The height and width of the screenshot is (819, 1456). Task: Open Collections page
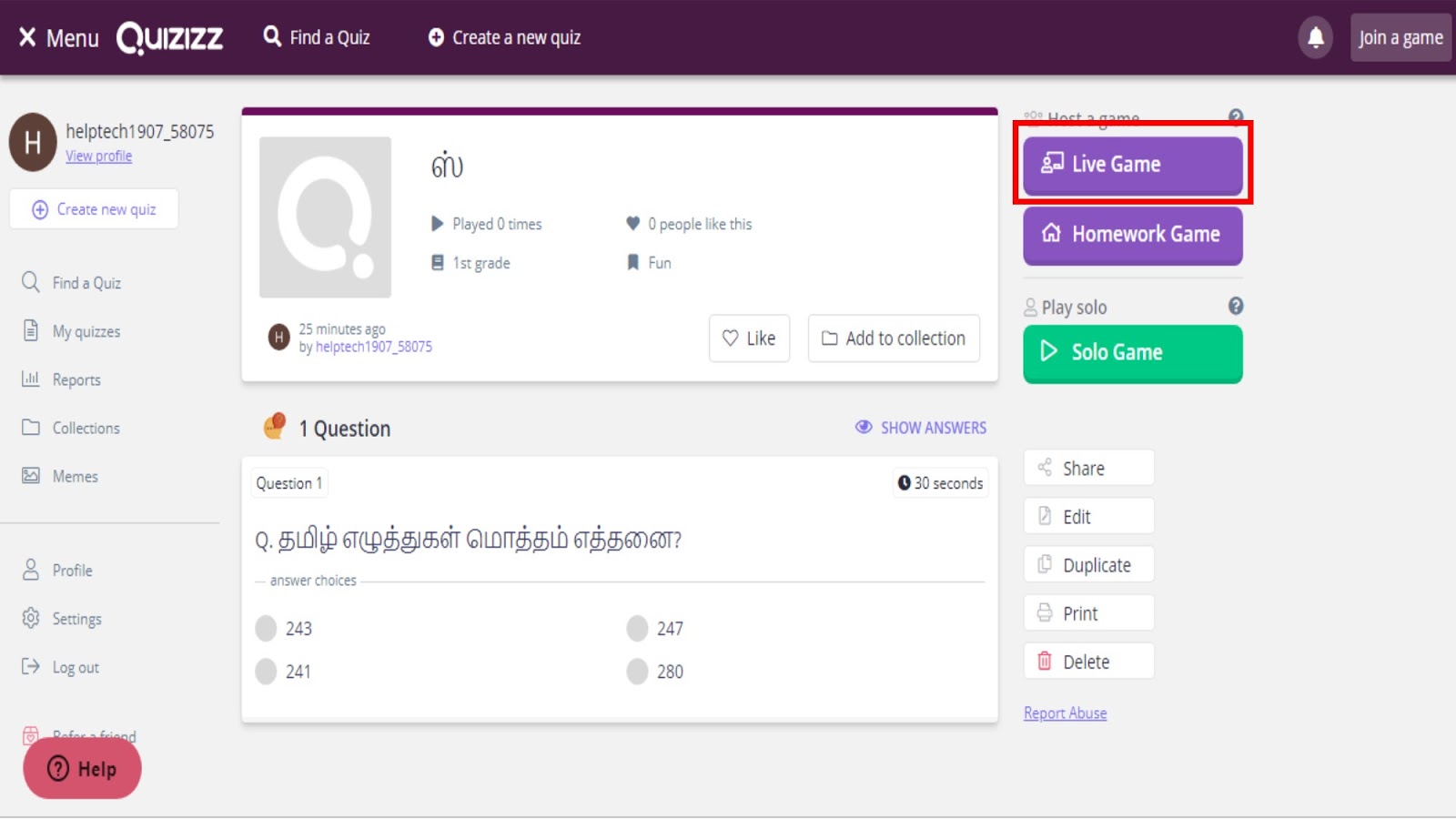tap(71, 428)
